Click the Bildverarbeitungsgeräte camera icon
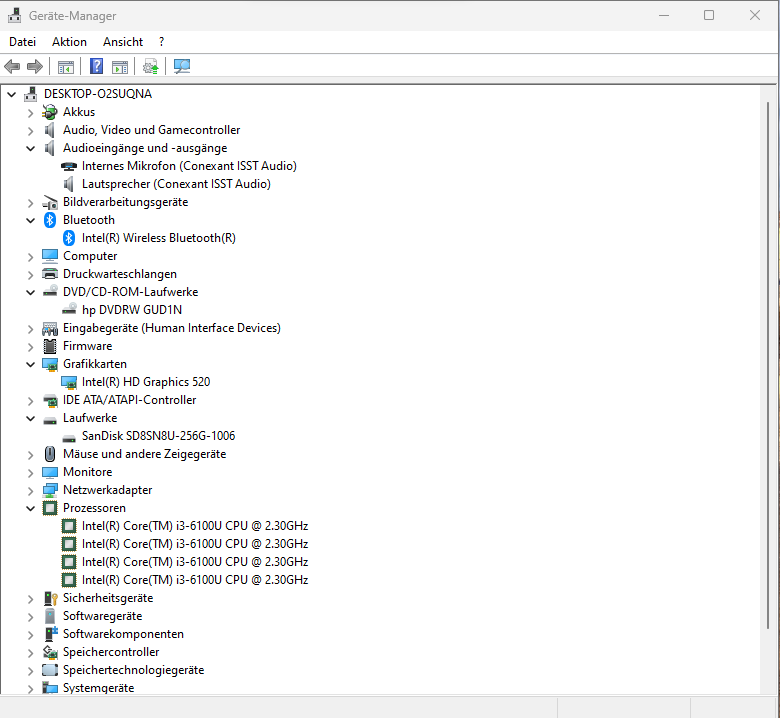The image size is (780, 718). coord(50,203)
